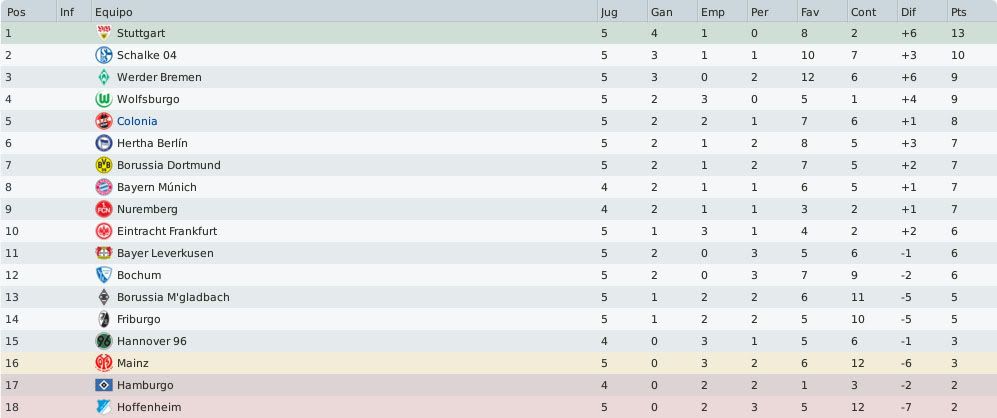Click the Friburgo team name

point(139,319)
